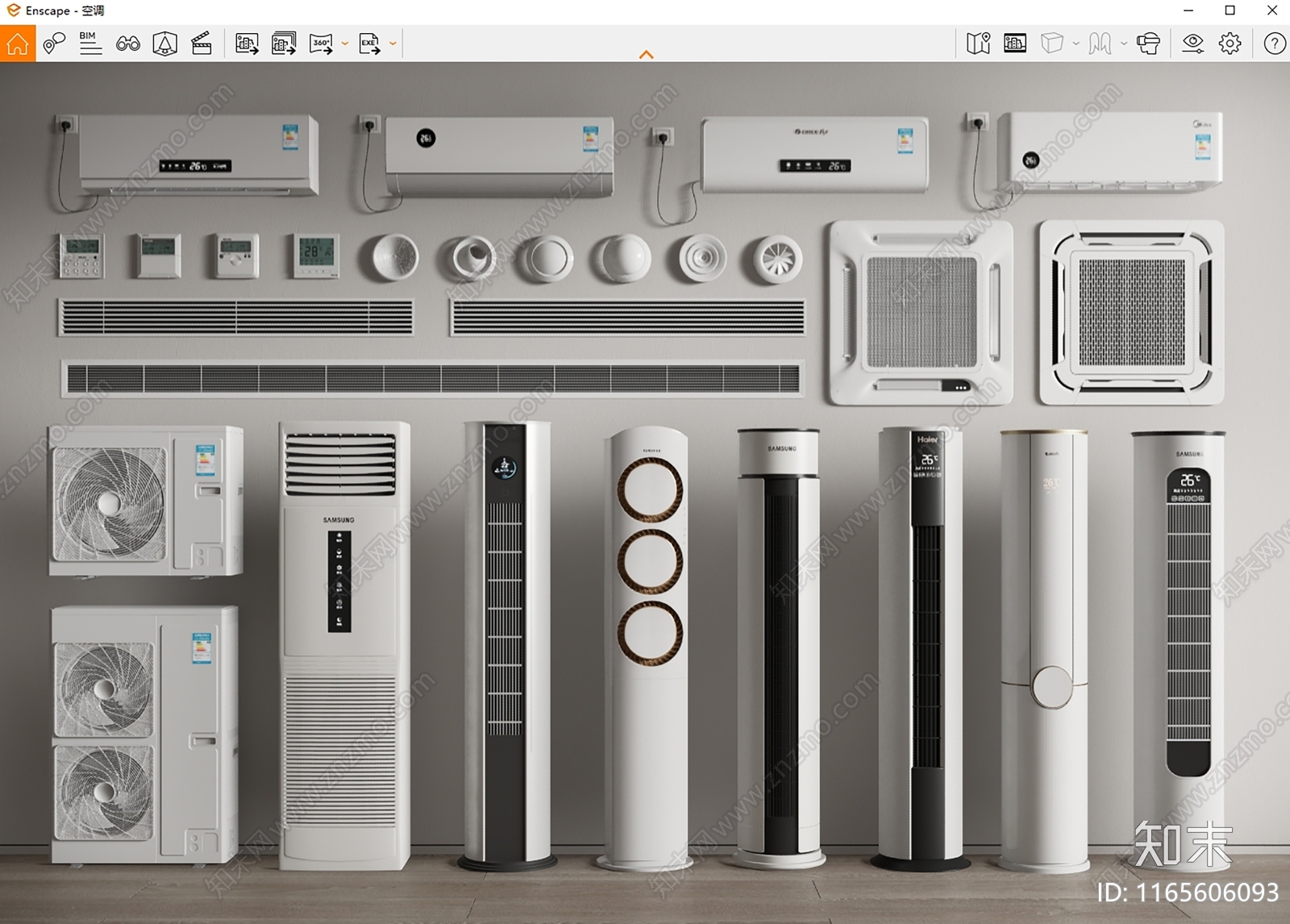Collapse the toolbar with orange chevron
The width and height of the screenshot is (1290, 924).
646,55
